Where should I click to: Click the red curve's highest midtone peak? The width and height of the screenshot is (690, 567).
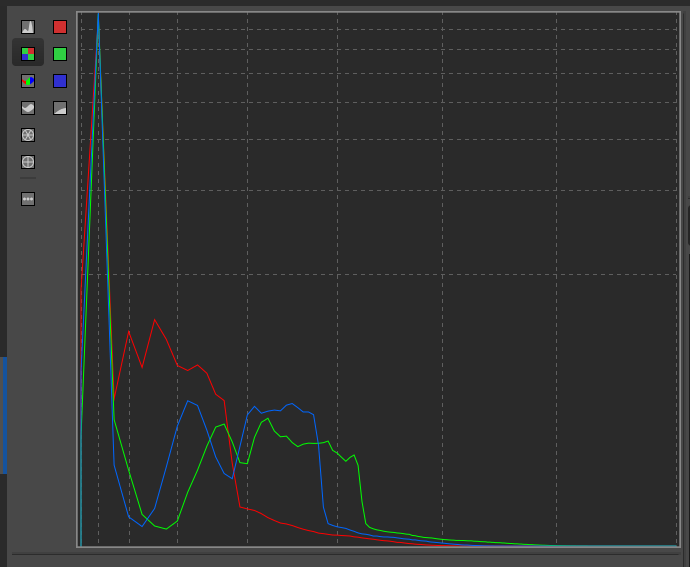(155, 321)
